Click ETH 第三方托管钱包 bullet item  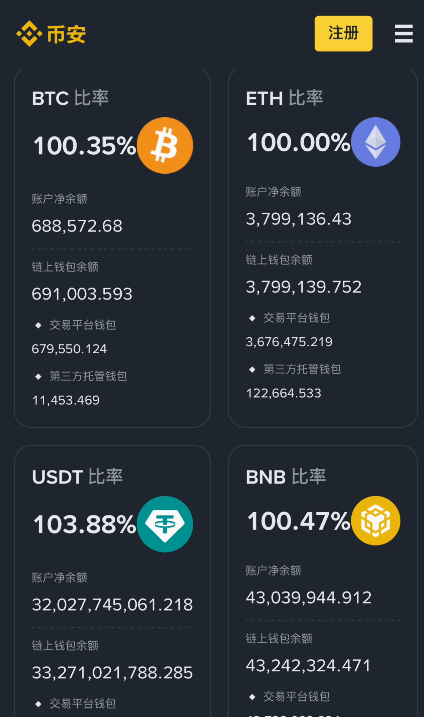point(295,369)
